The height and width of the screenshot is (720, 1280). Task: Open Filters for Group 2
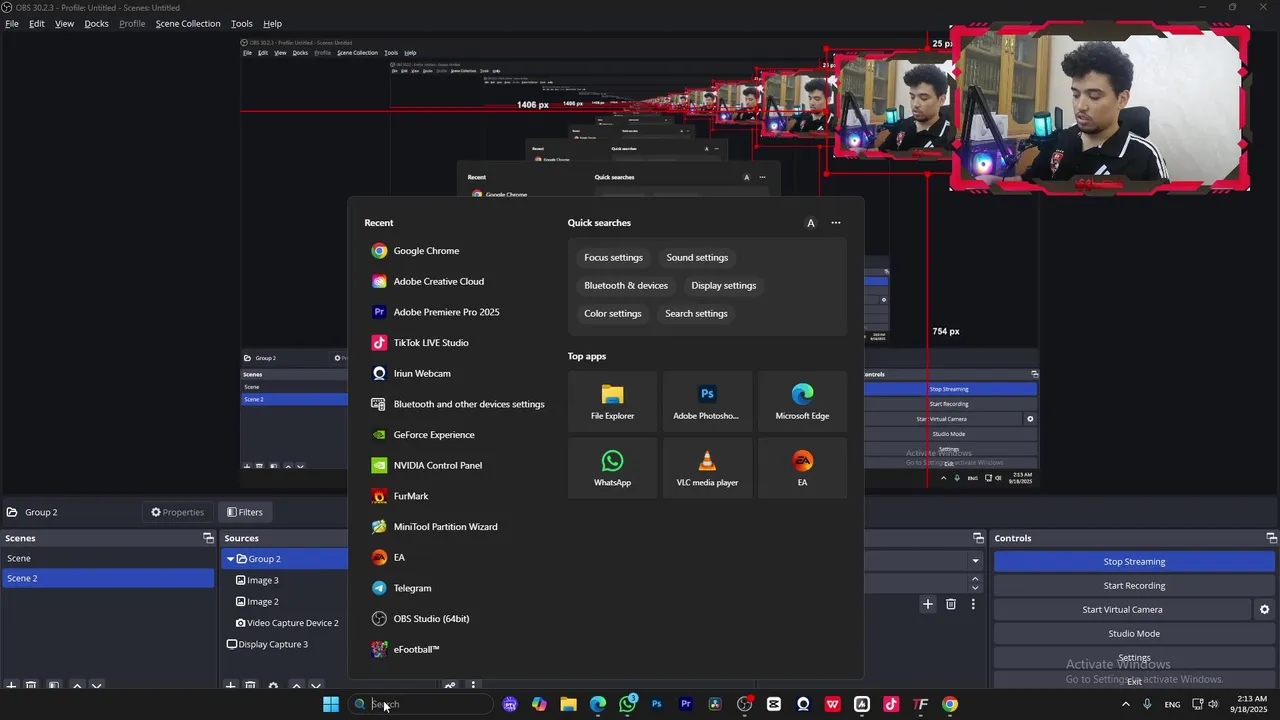click(x=245, y=512)
